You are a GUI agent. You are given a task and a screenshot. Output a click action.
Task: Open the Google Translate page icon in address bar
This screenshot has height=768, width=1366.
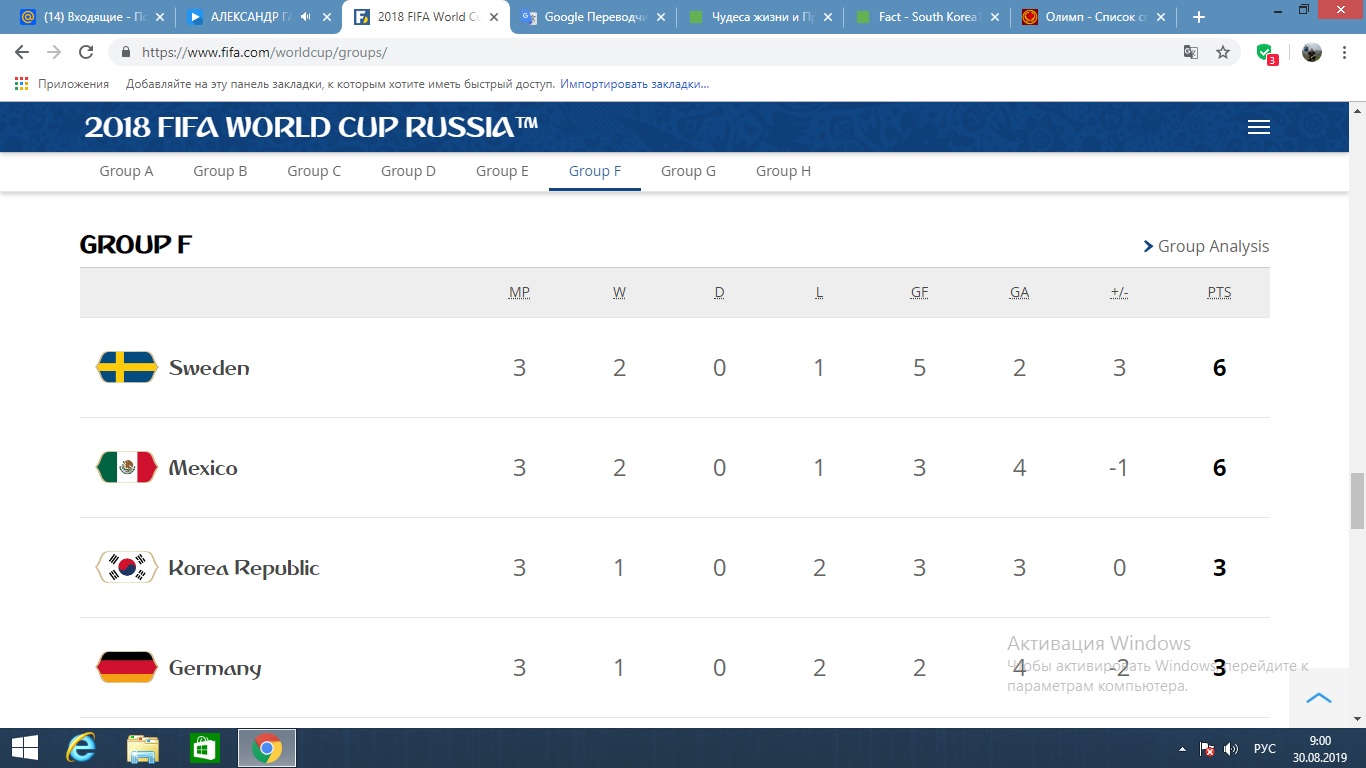pos(1191,52)
